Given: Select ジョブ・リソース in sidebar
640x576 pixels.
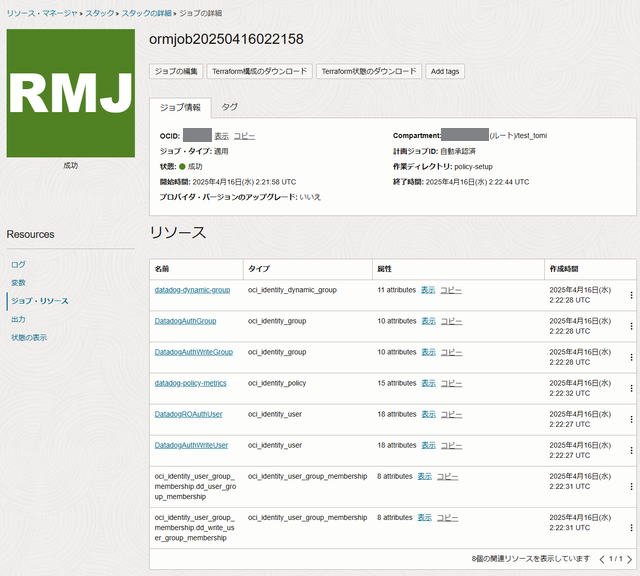Looking at the screenshot, I should [40, 301].
